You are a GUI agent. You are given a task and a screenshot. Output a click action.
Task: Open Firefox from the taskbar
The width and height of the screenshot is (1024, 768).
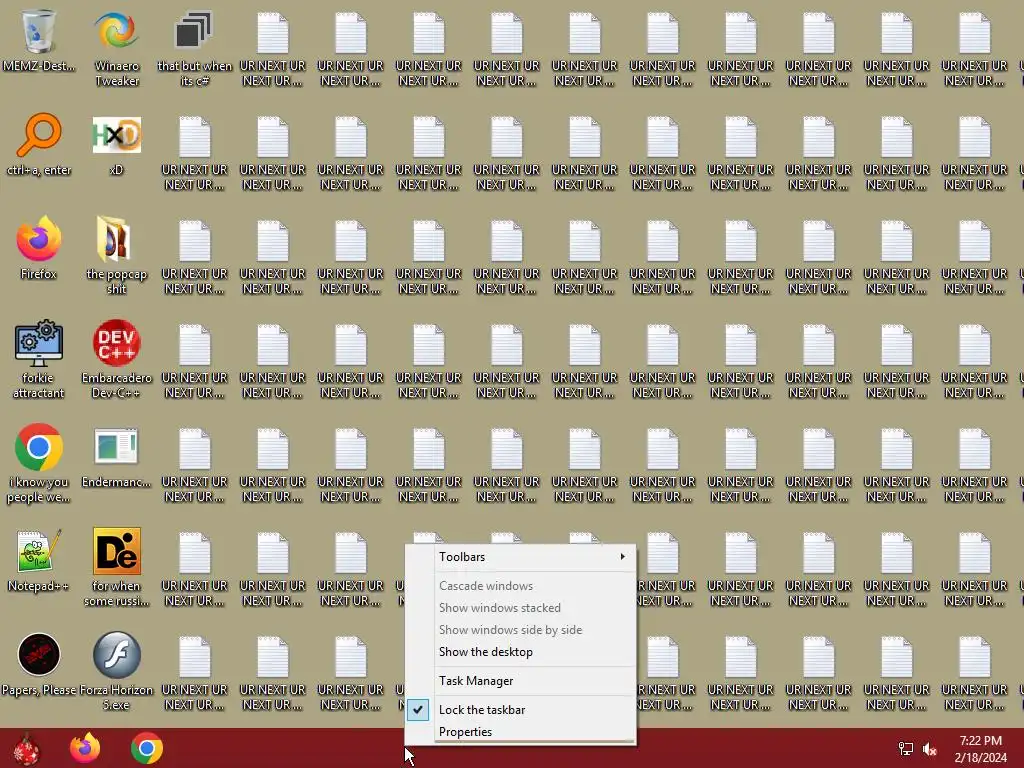coord(86,748)
